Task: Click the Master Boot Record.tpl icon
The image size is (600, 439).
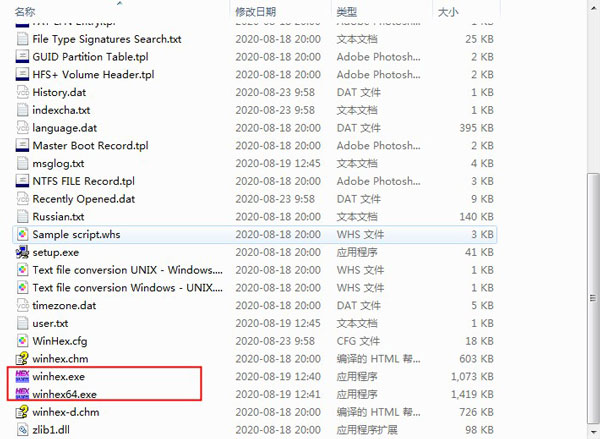Action: pos(22,145)
